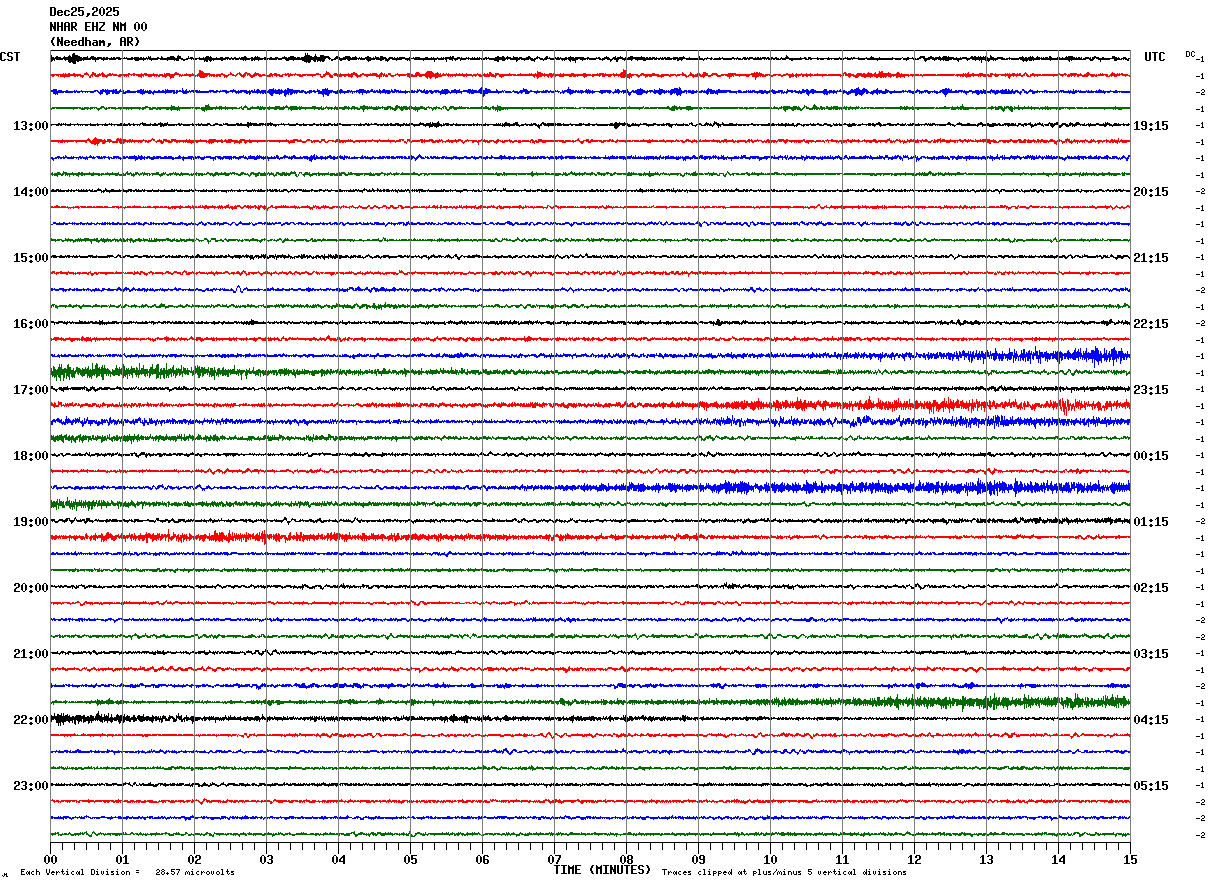Click the Each Vertical Division microvolts note
This screenshot has height=886, width=1210.
point(127,873)
